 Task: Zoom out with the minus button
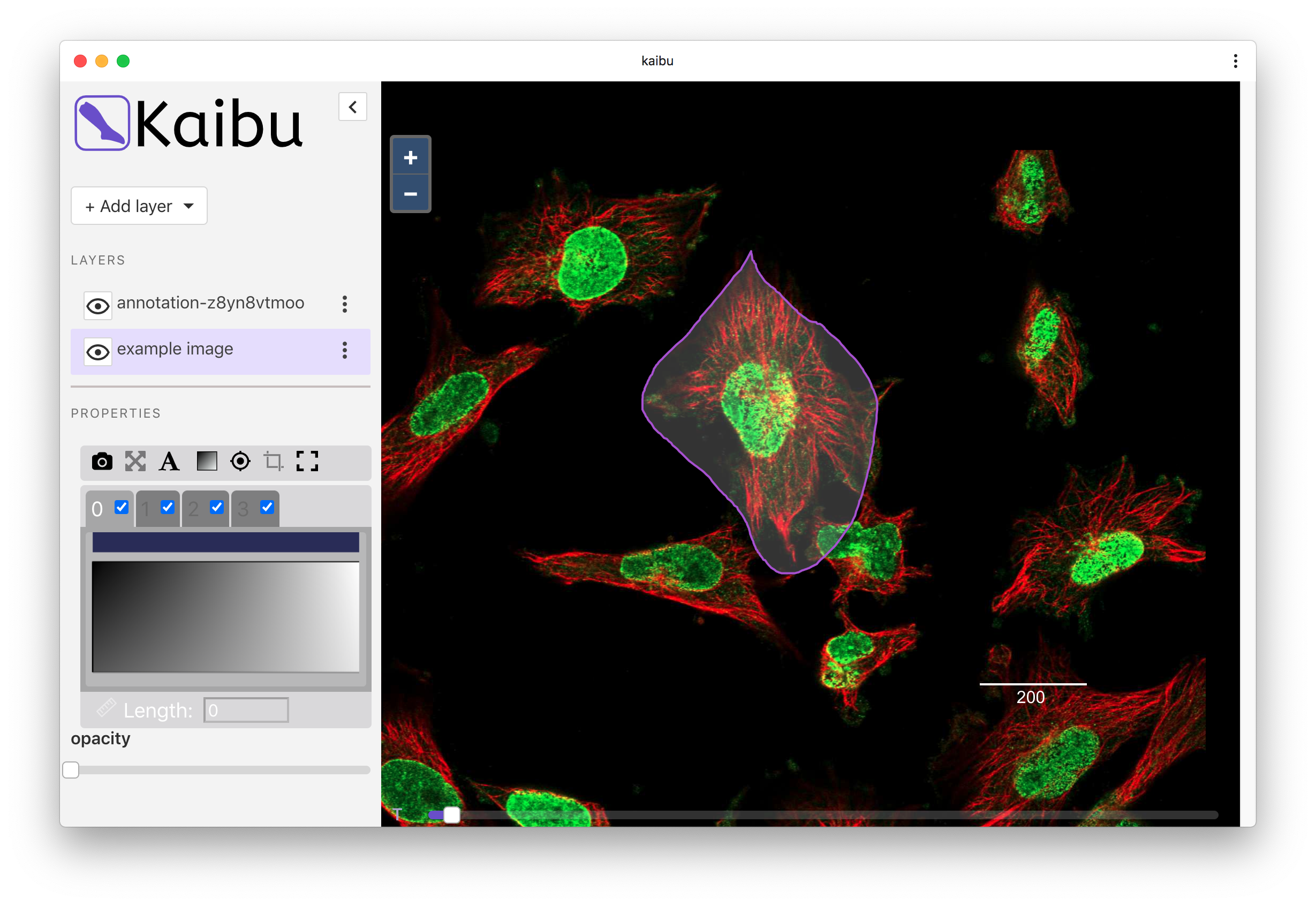pyautogui.click(x=410, y=194)
